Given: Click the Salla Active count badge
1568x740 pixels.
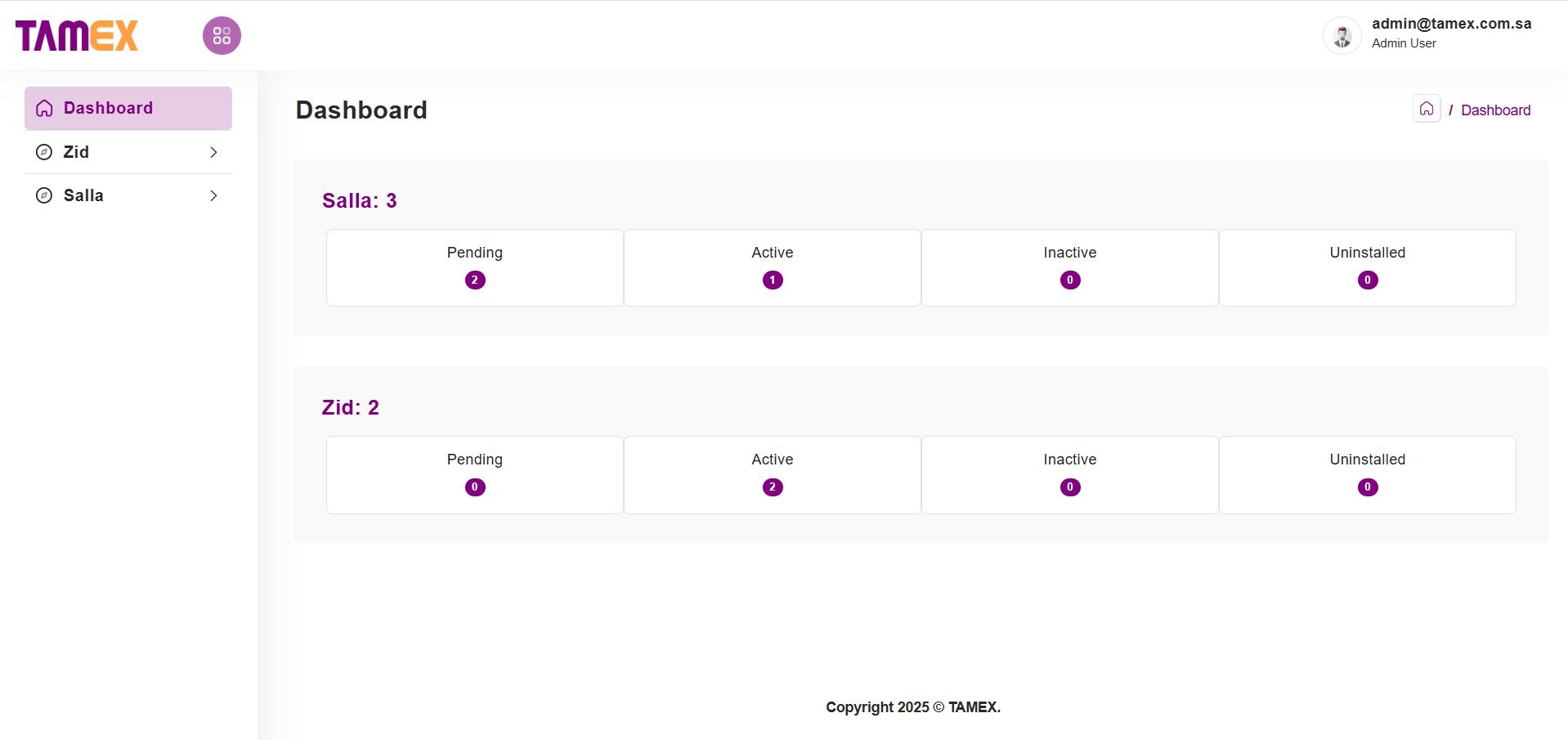Looking at the screenshot, I should [773, 280].
